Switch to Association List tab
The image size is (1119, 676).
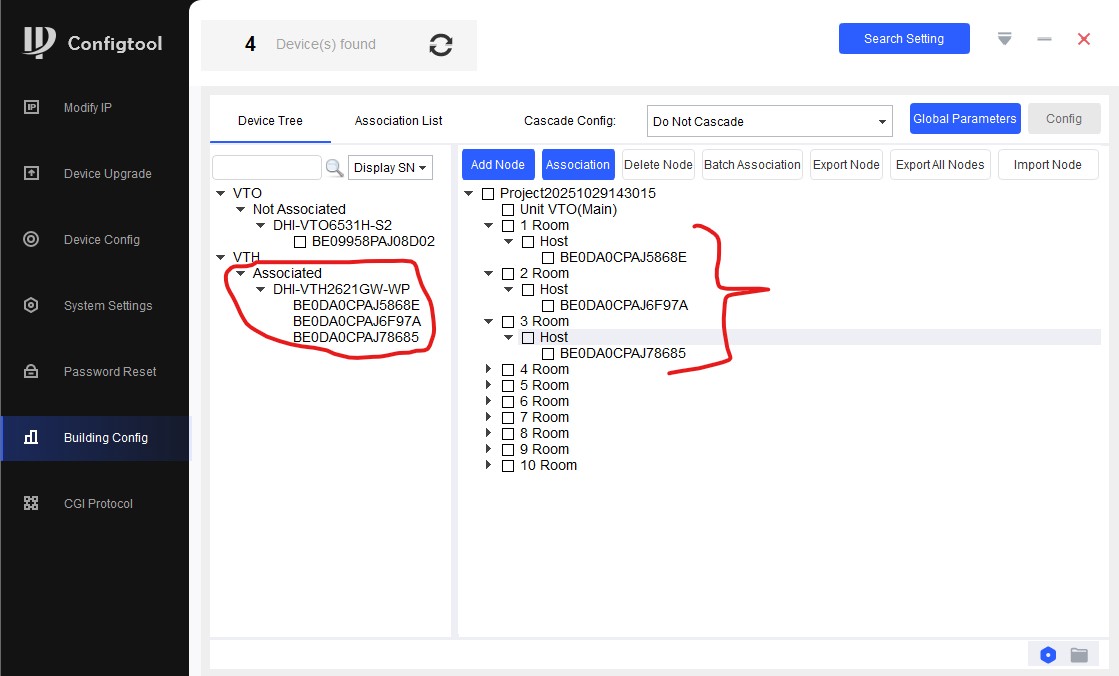398,121
